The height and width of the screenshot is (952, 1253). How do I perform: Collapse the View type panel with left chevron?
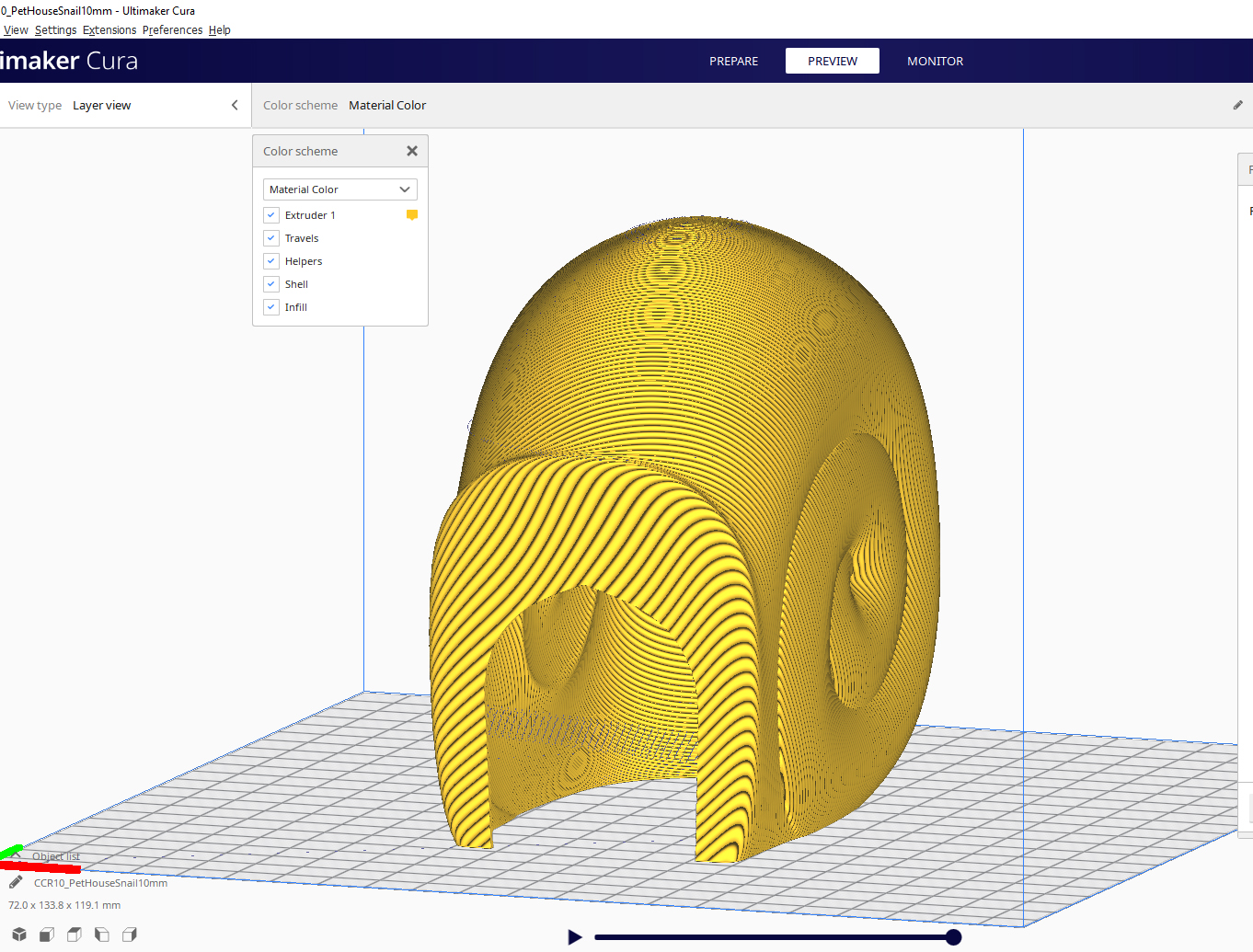234,105
